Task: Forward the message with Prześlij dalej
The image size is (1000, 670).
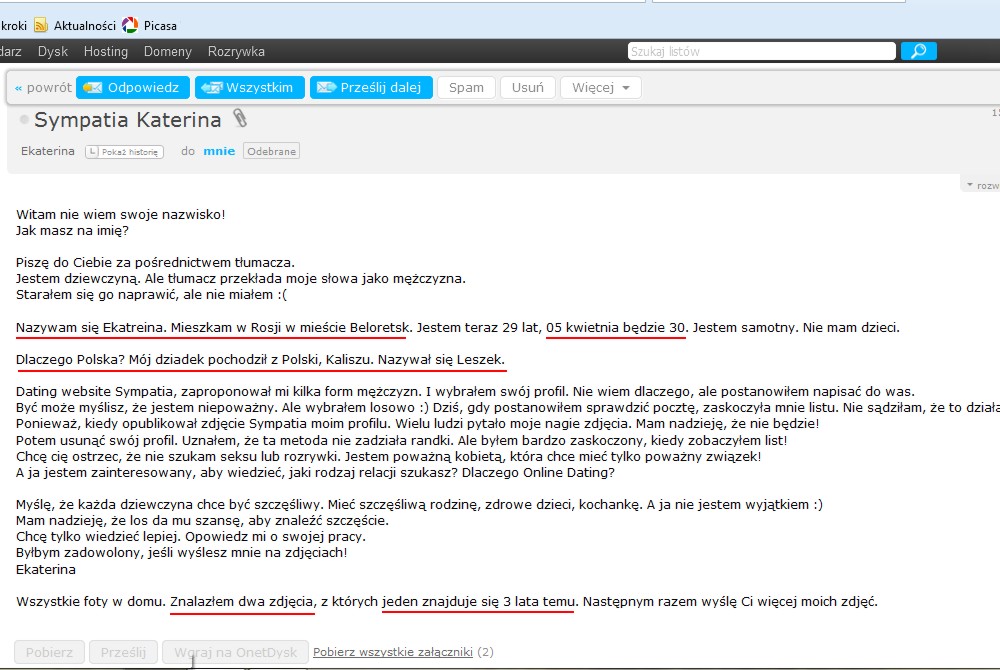Action: click(371, 88)
